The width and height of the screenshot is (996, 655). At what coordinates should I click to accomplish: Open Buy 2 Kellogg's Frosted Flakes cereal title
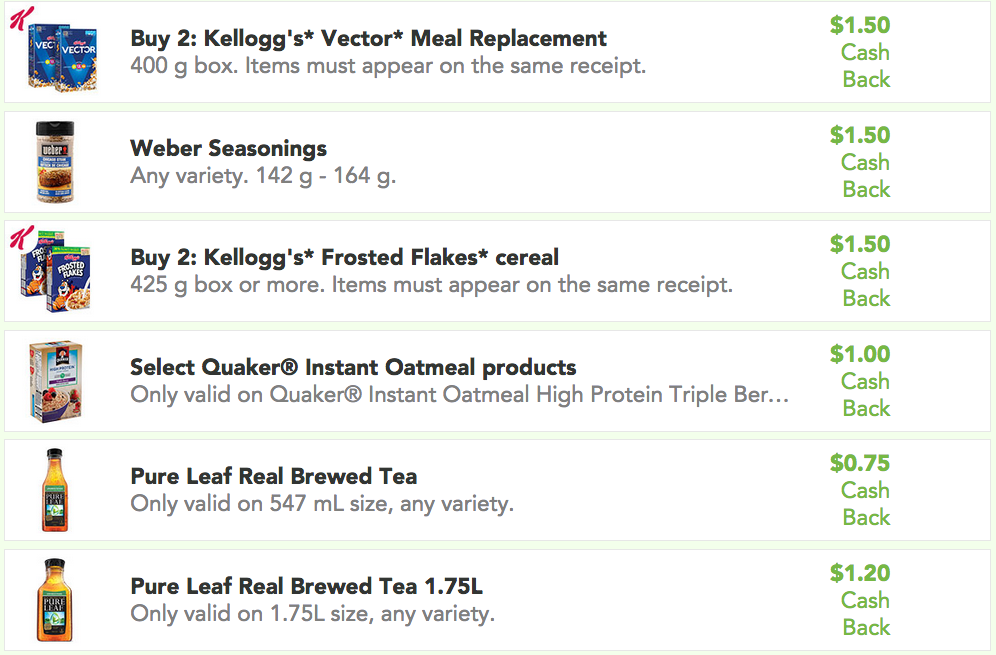tap(344, 258)
